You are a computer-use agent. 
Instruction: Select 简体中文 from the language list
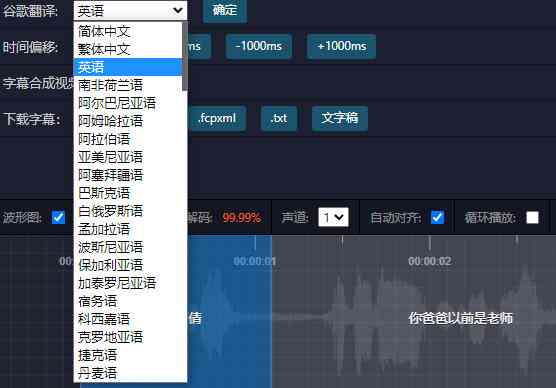(x=128, y=31)
